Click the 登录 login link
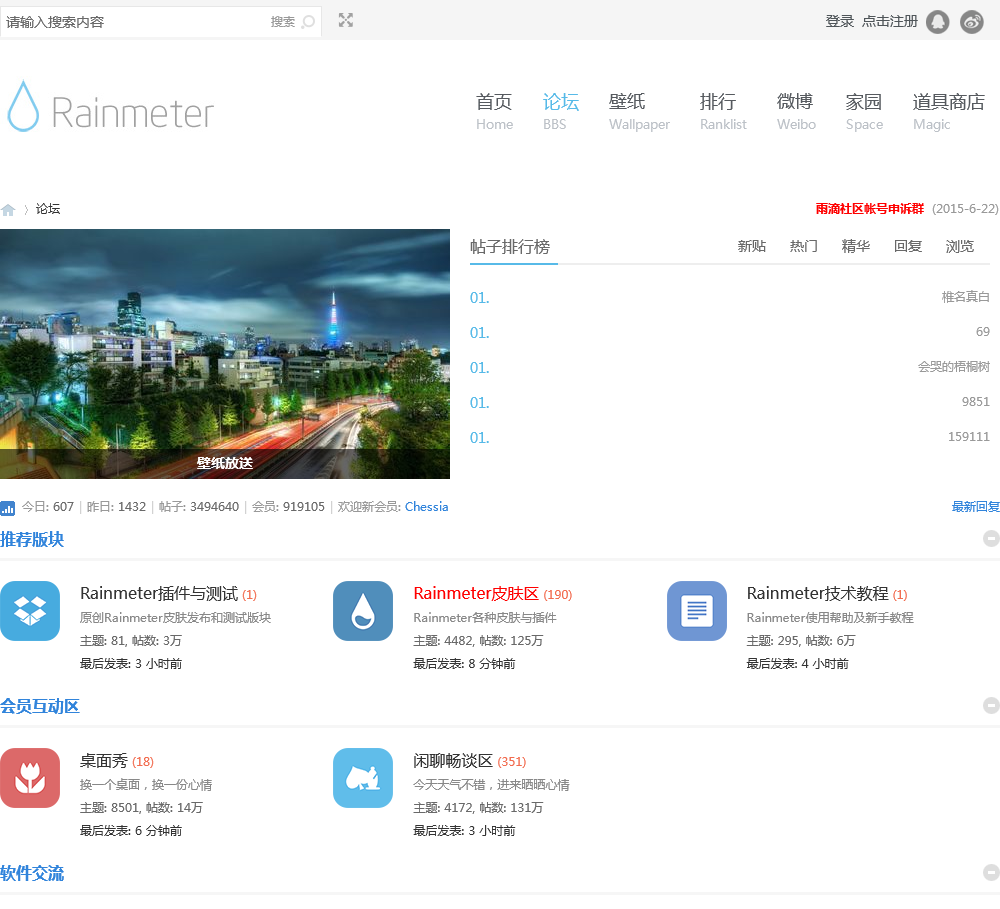1000x909 pixels. (x=839, y=22)
